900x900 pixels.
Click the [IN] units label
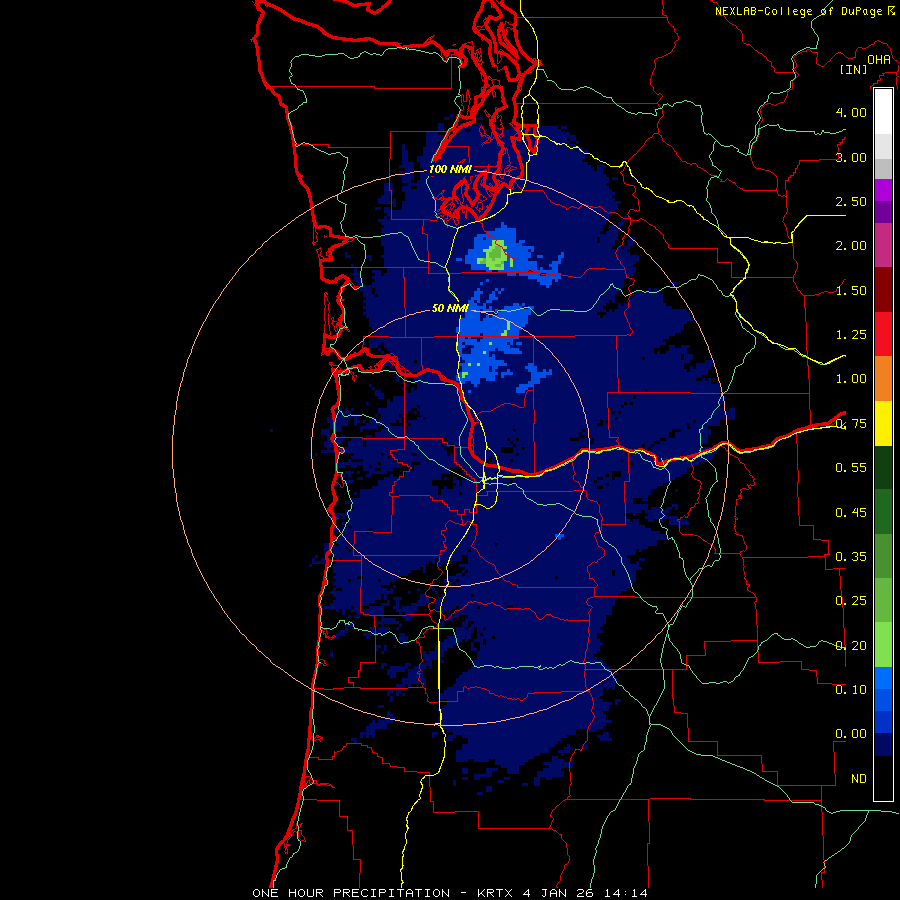[x=854, y=69]
